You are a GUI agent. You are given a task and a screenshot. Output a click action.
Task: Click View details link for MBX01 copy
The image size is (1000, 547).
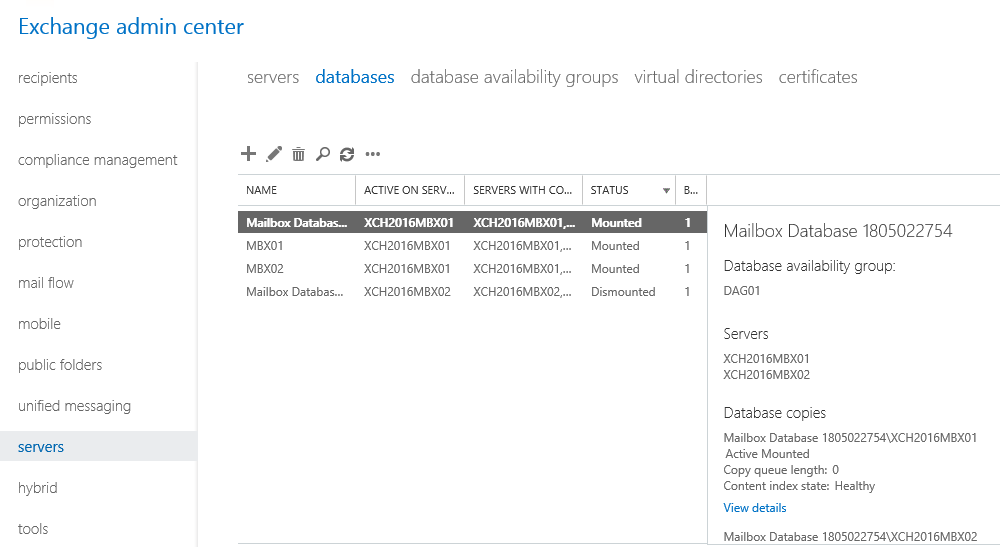754,508
